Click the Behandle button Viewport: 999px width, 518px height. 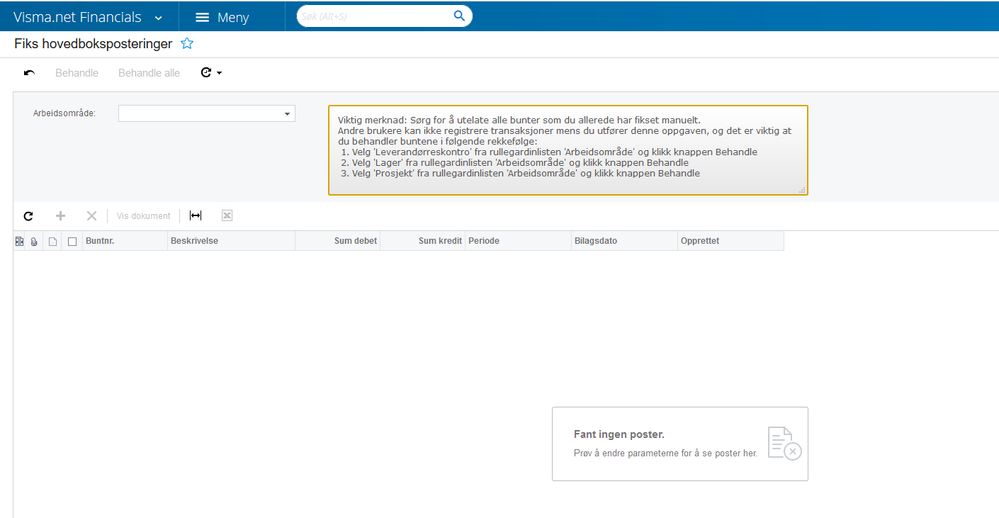(x=76, y=73)
